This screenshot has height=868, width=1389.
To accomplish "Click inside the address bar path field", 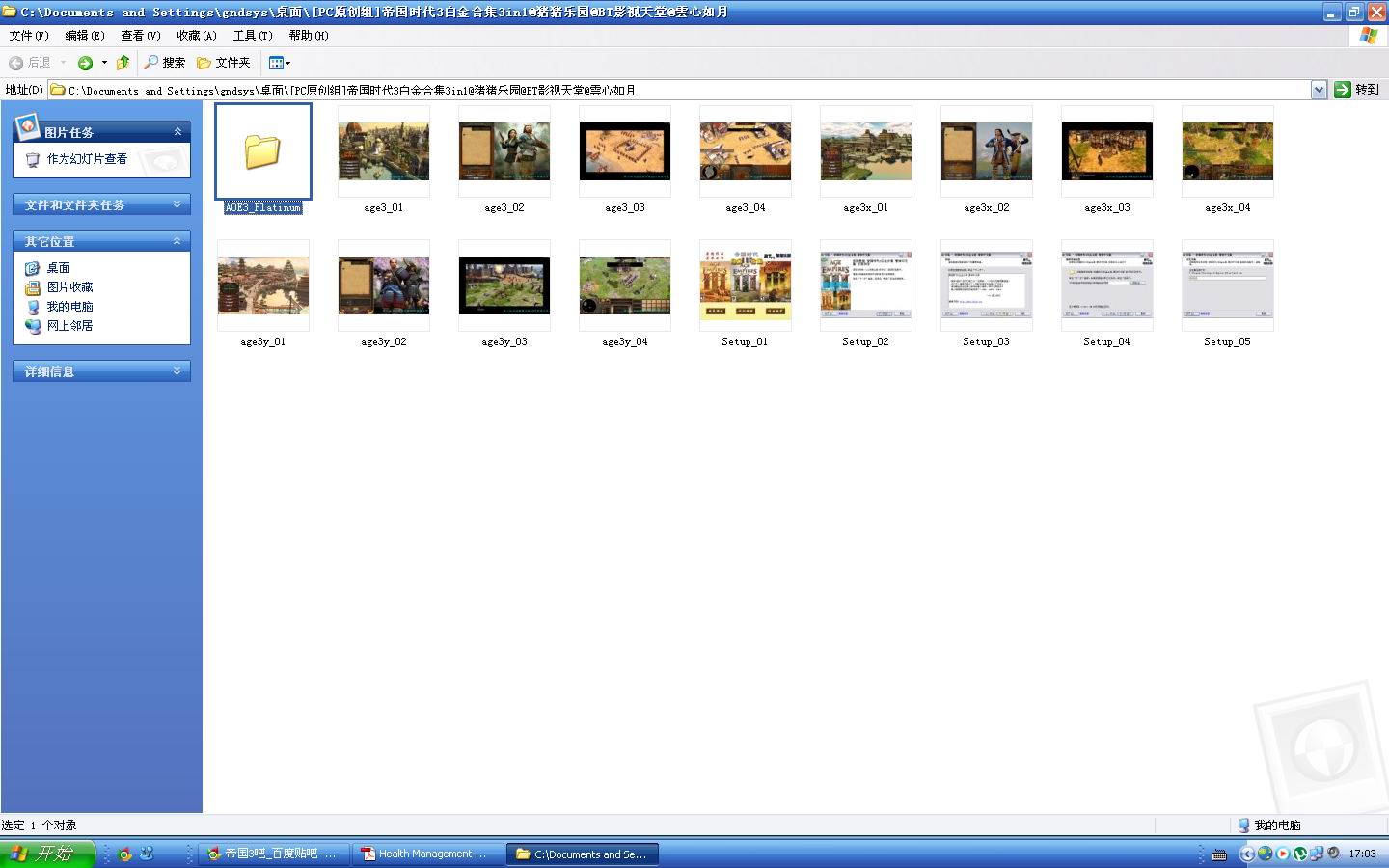I will [679, 90].
